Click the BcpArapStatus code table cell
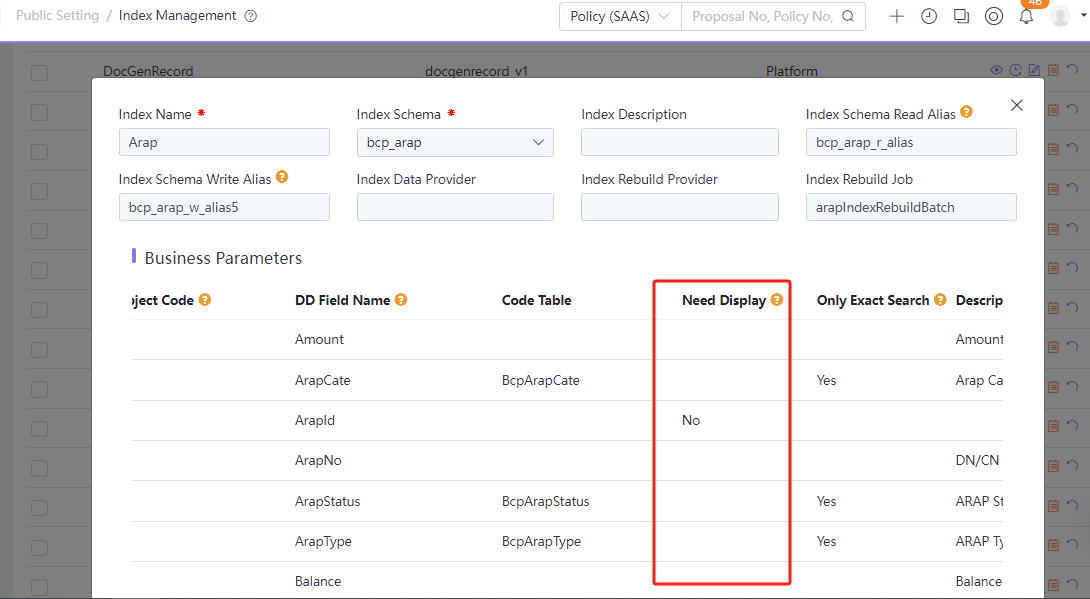The height and width of the screenshot is (599, 1090). click(546, 501)
